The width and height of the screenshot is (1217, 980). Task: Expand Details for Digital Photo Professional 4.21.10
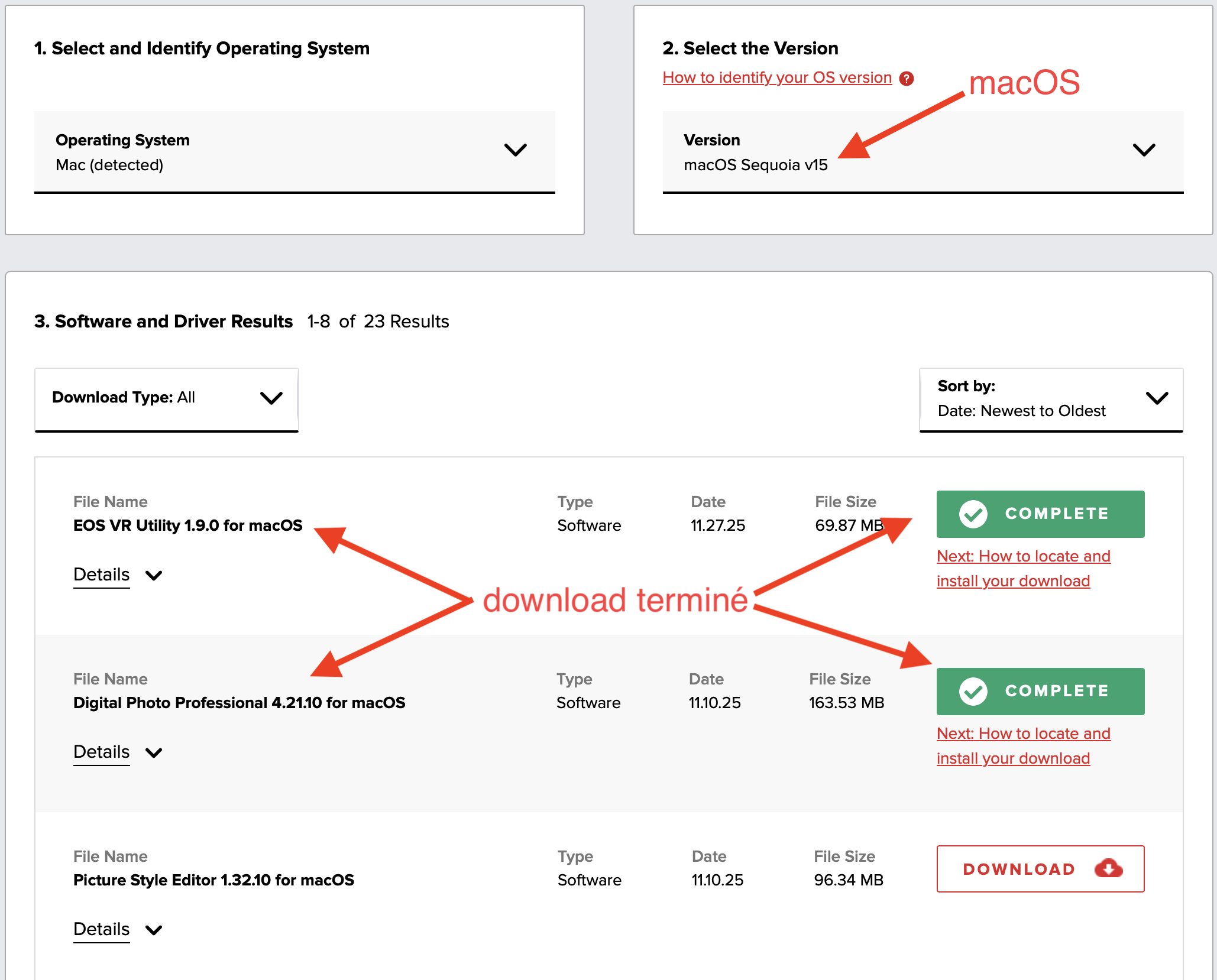102,752
